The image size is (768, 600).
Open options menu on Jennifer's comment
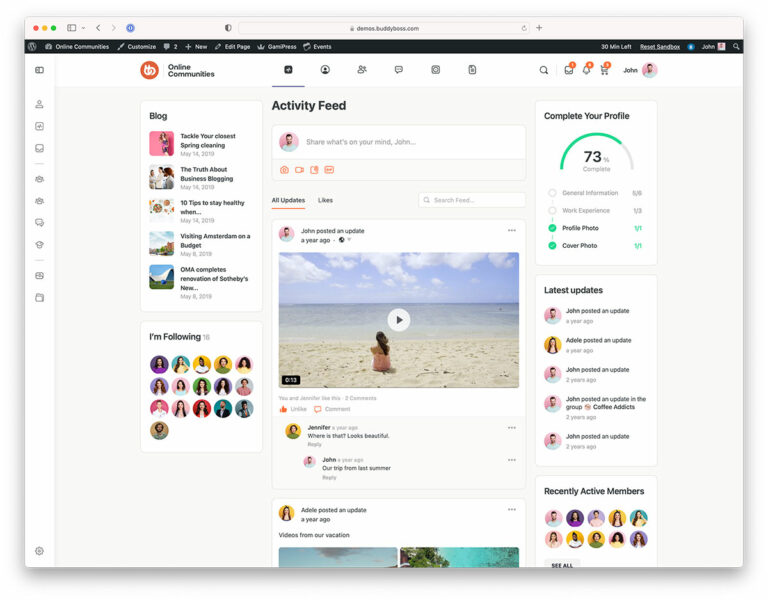511,428
